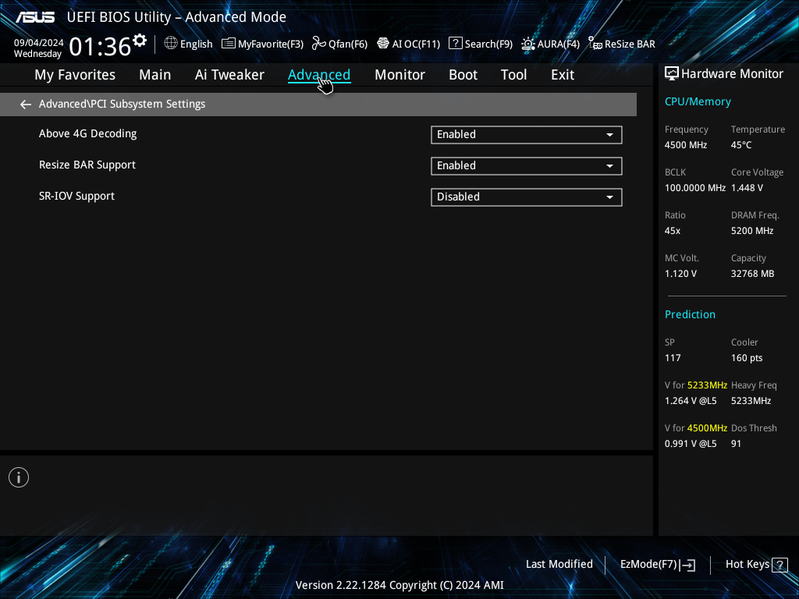Click the 01:36 clock display

(100, 47)
